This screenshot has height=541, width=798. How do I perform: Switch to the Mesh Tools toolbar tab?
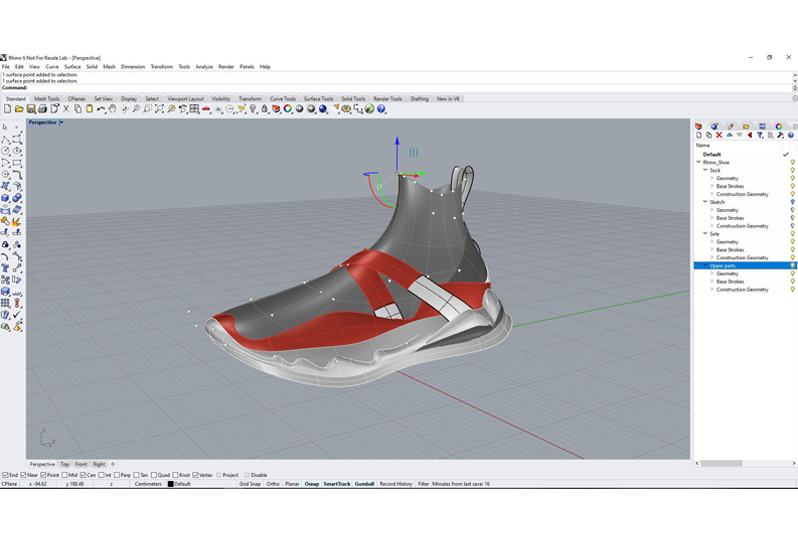[47, 99]
